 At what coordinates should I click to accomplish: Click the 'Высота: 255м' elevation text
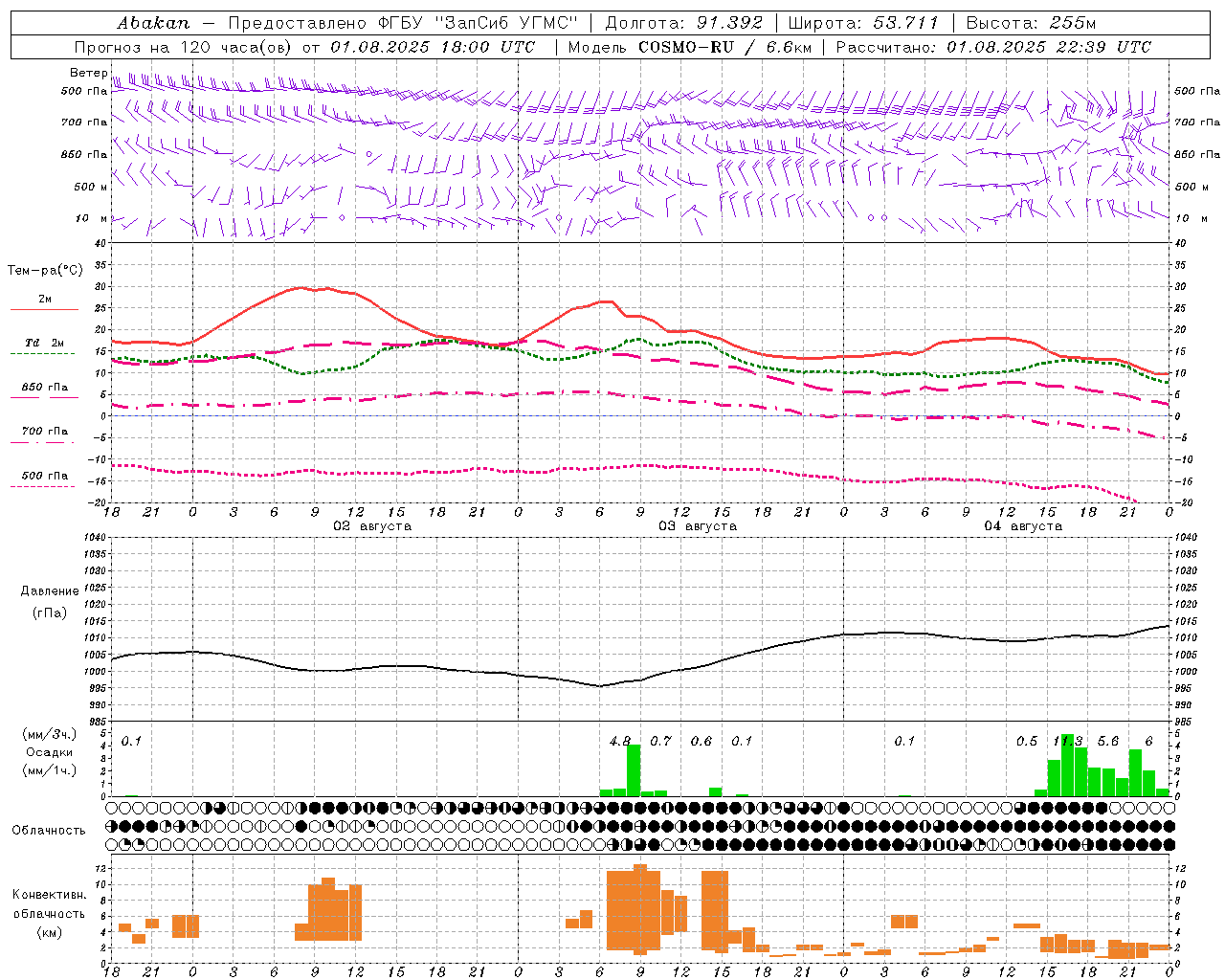pos(1031,23)
